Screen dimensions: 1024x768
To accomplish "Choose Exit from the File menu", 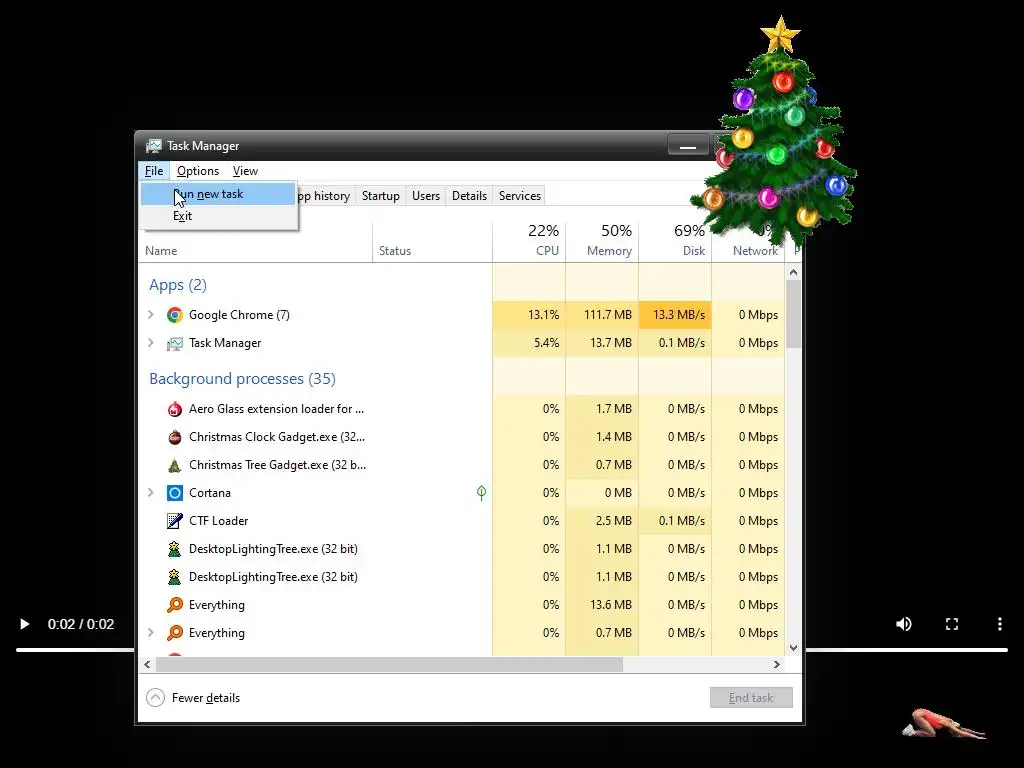I will pyautogui.click(x=218, y=216).
